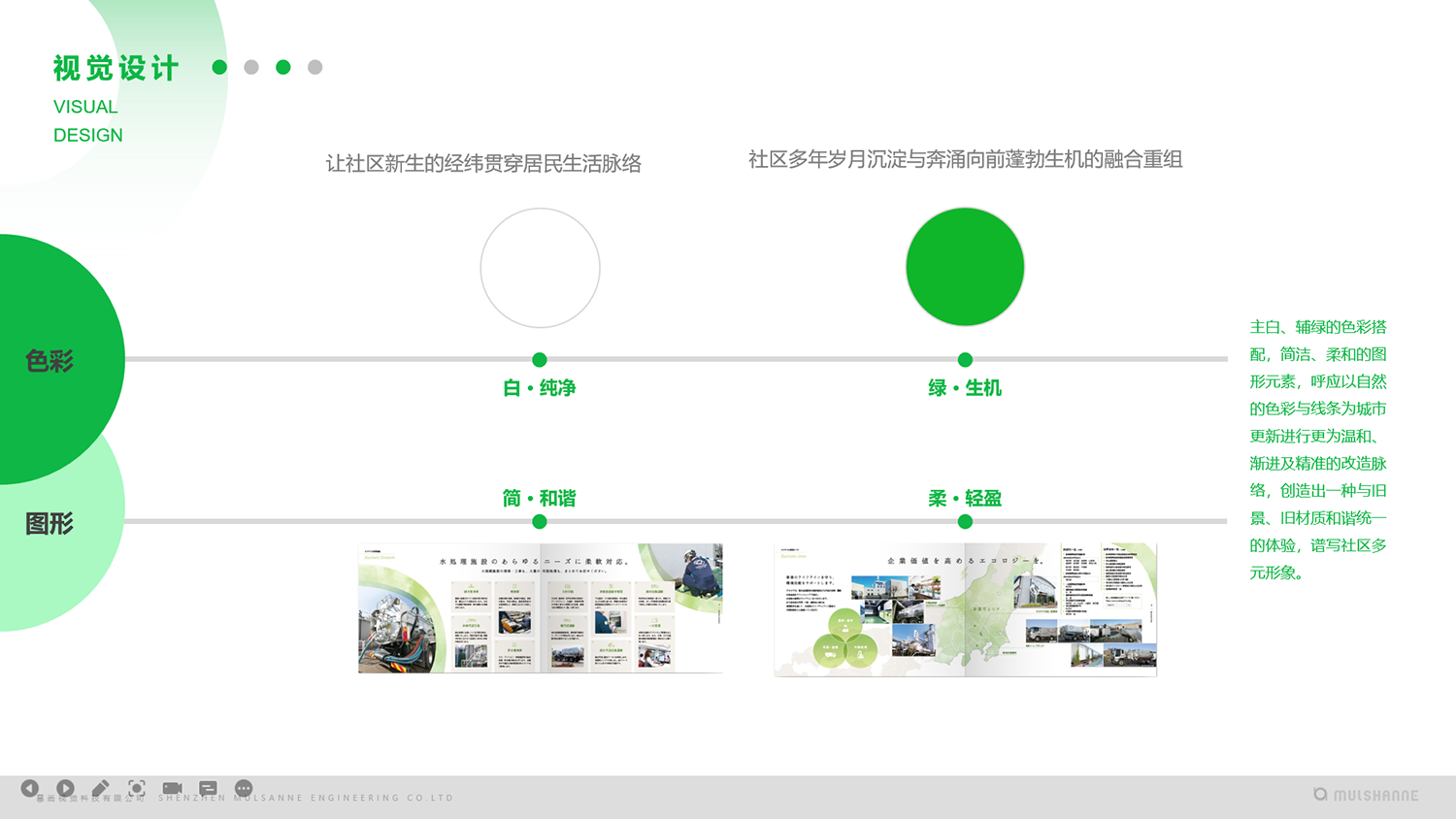
Task: Click the last gray progress dot beside title
Action: tap(314, 67)
